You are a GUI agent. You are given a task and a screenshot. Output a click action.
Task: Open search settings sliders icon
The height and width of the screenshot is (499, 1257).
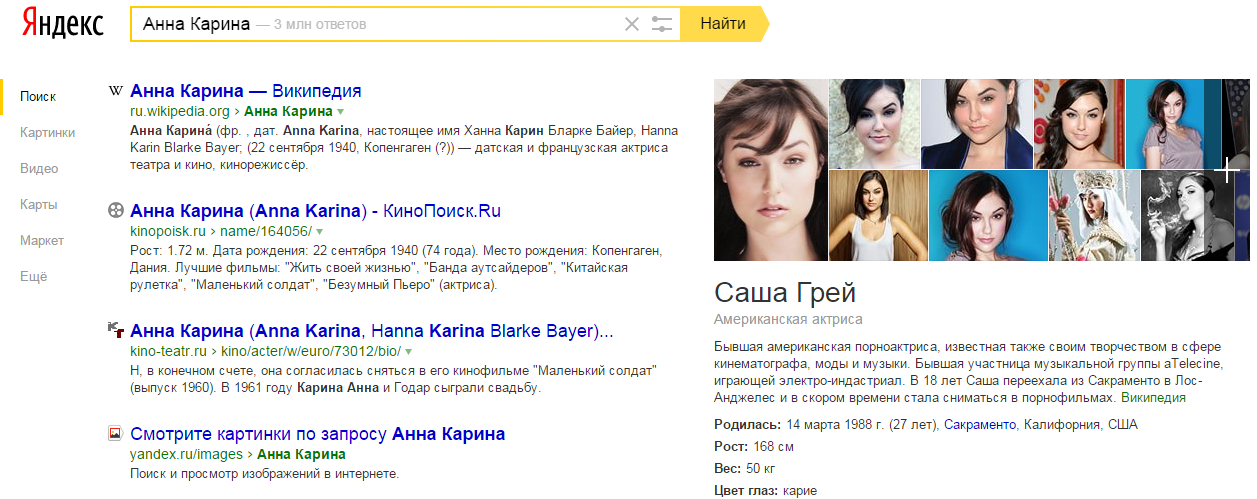(662, 24)
